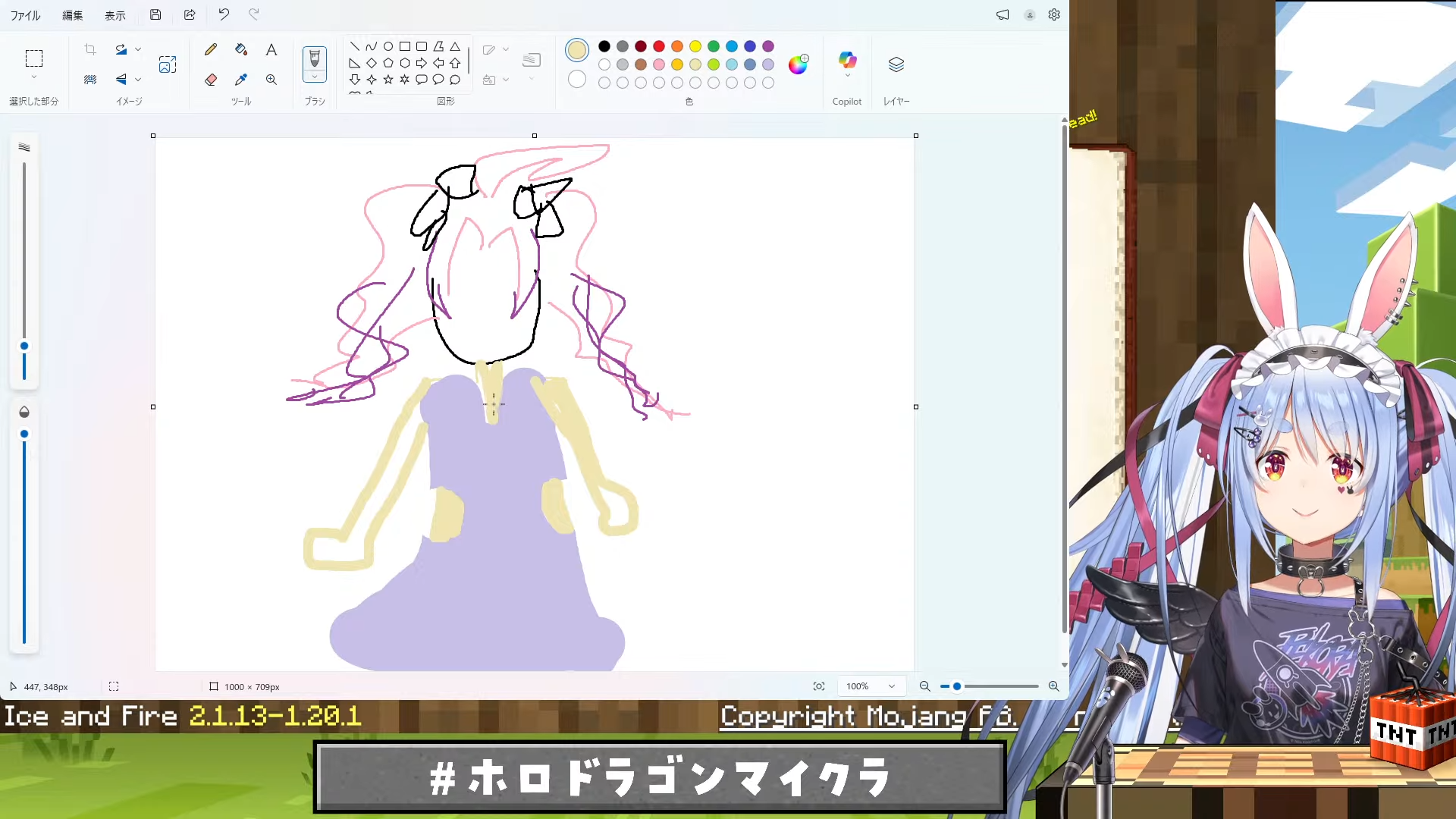Click the Copilot button

click(x=847, y=61)
